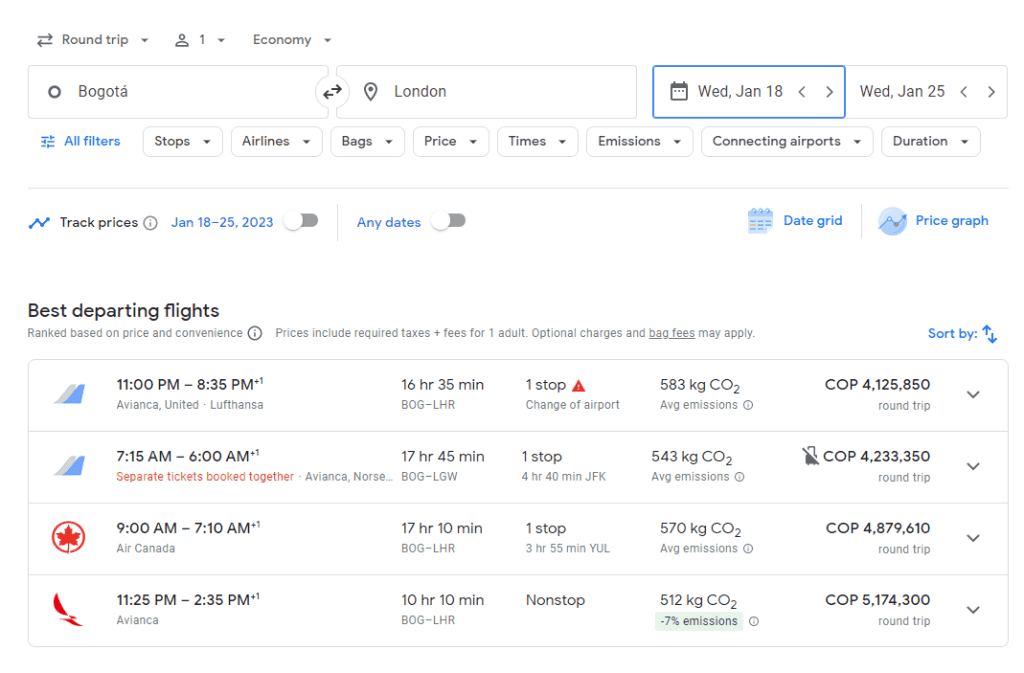Enable the Track prices Jan 18–25 toggle
The height and width of the screenshot is (673, 1024).
pos(300,221)
